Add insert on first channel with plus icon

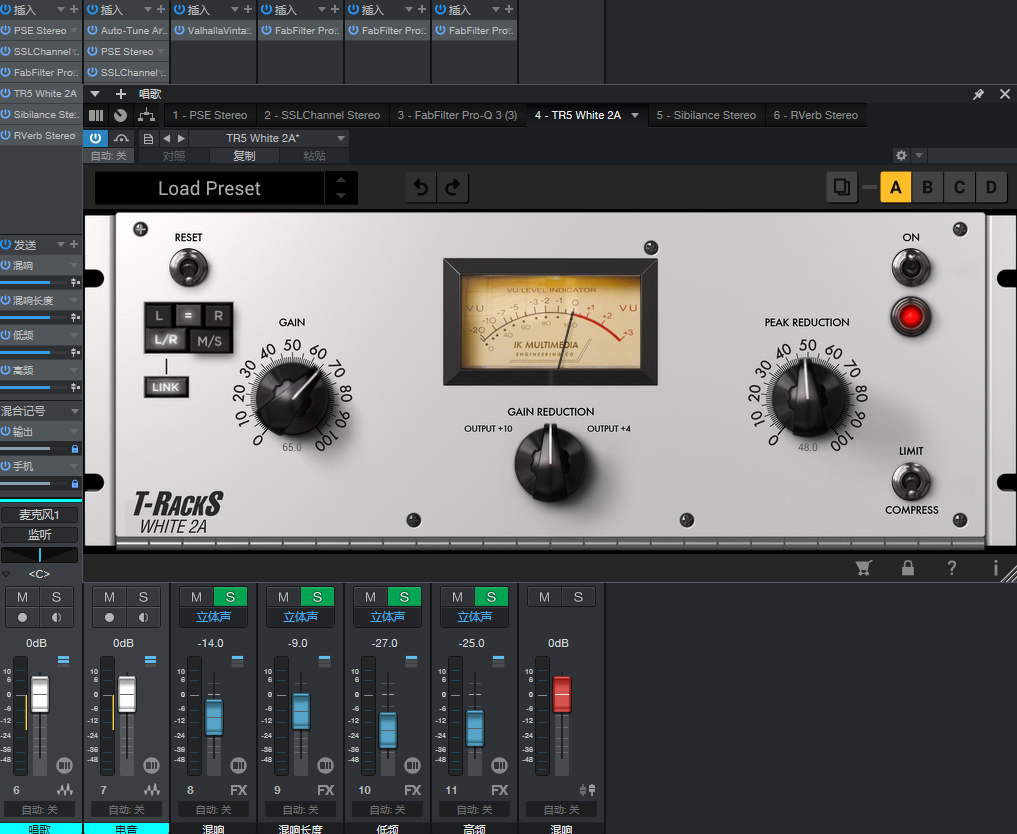74,9
